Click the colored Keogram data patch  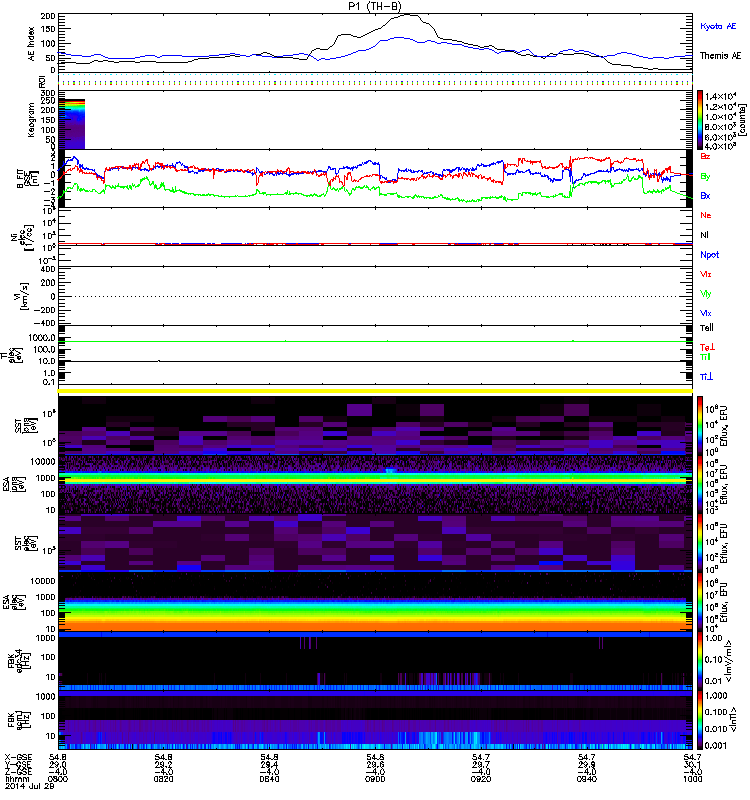click(x=71, y=124)
